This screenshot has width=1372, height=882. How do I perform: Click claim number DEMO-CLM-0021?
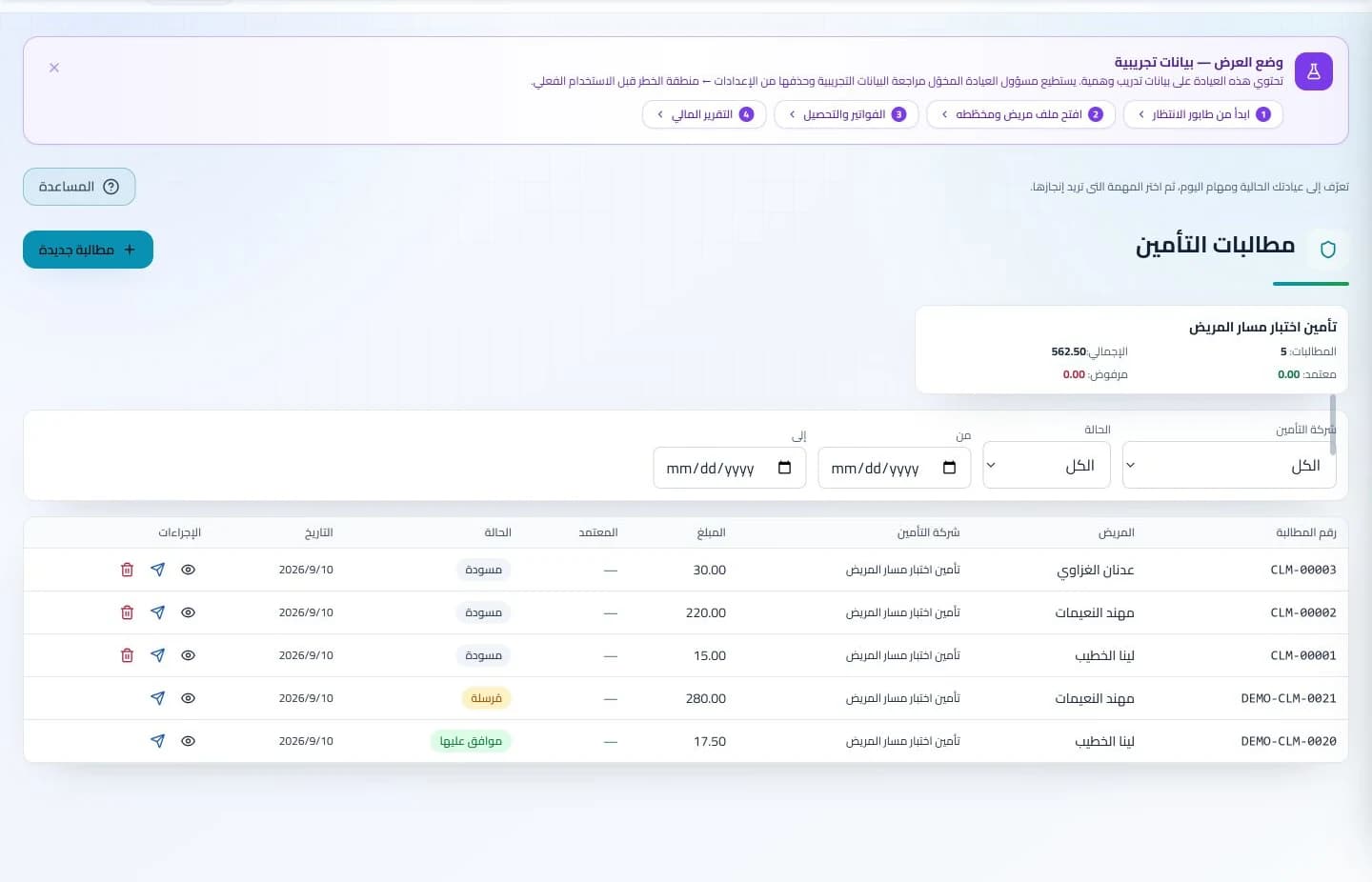(x=1288, y=698)
